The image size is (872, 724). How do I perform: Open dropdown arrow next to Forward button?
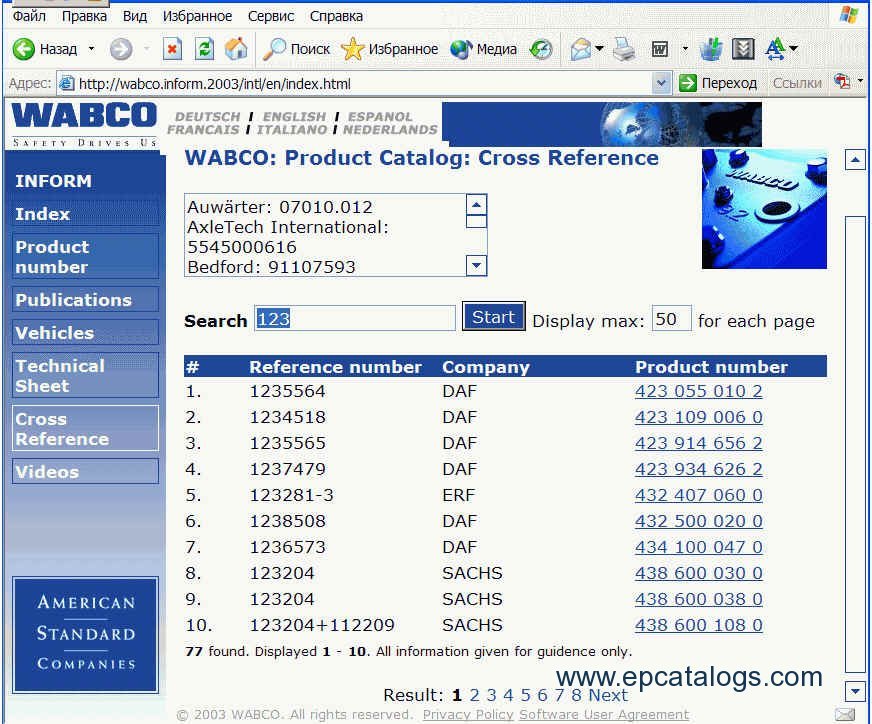tap(146, 49)
